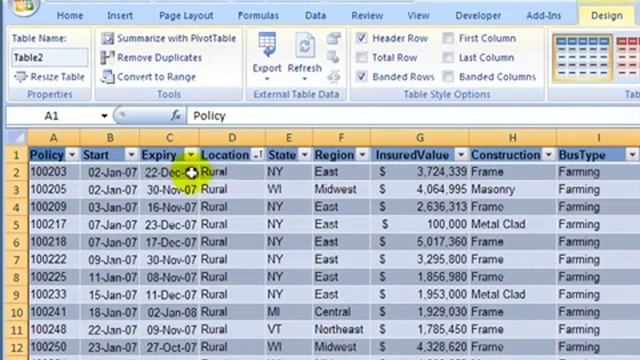Screen dimensions: 640x360
Task: Click the Resize Table label
Action: [58, 77]
